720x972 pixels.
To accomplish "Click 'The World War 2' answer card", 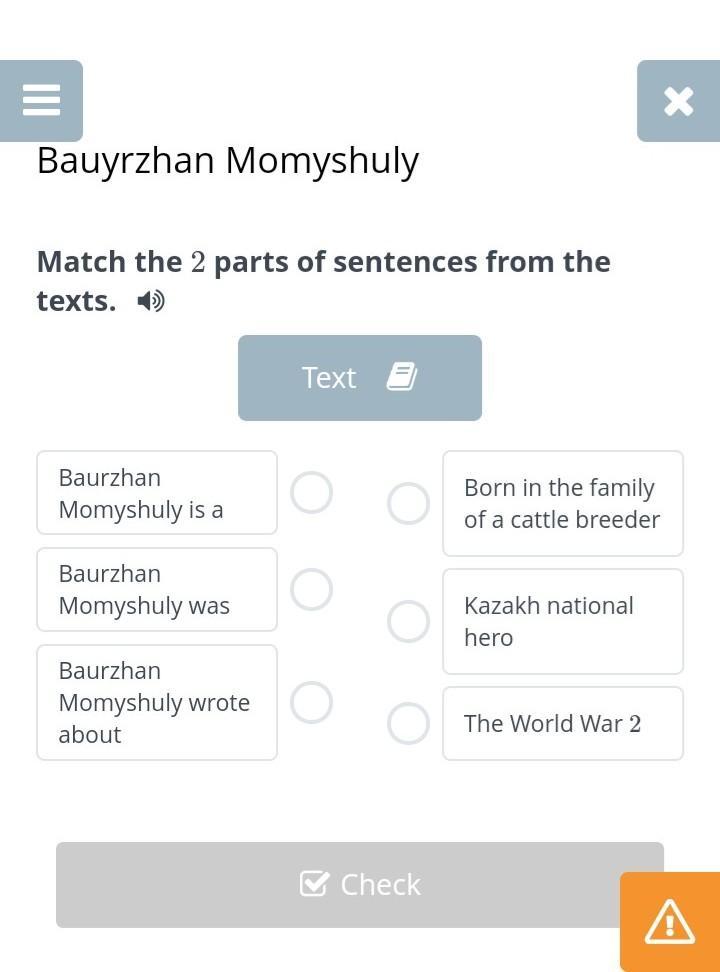I will click(563, 724).
